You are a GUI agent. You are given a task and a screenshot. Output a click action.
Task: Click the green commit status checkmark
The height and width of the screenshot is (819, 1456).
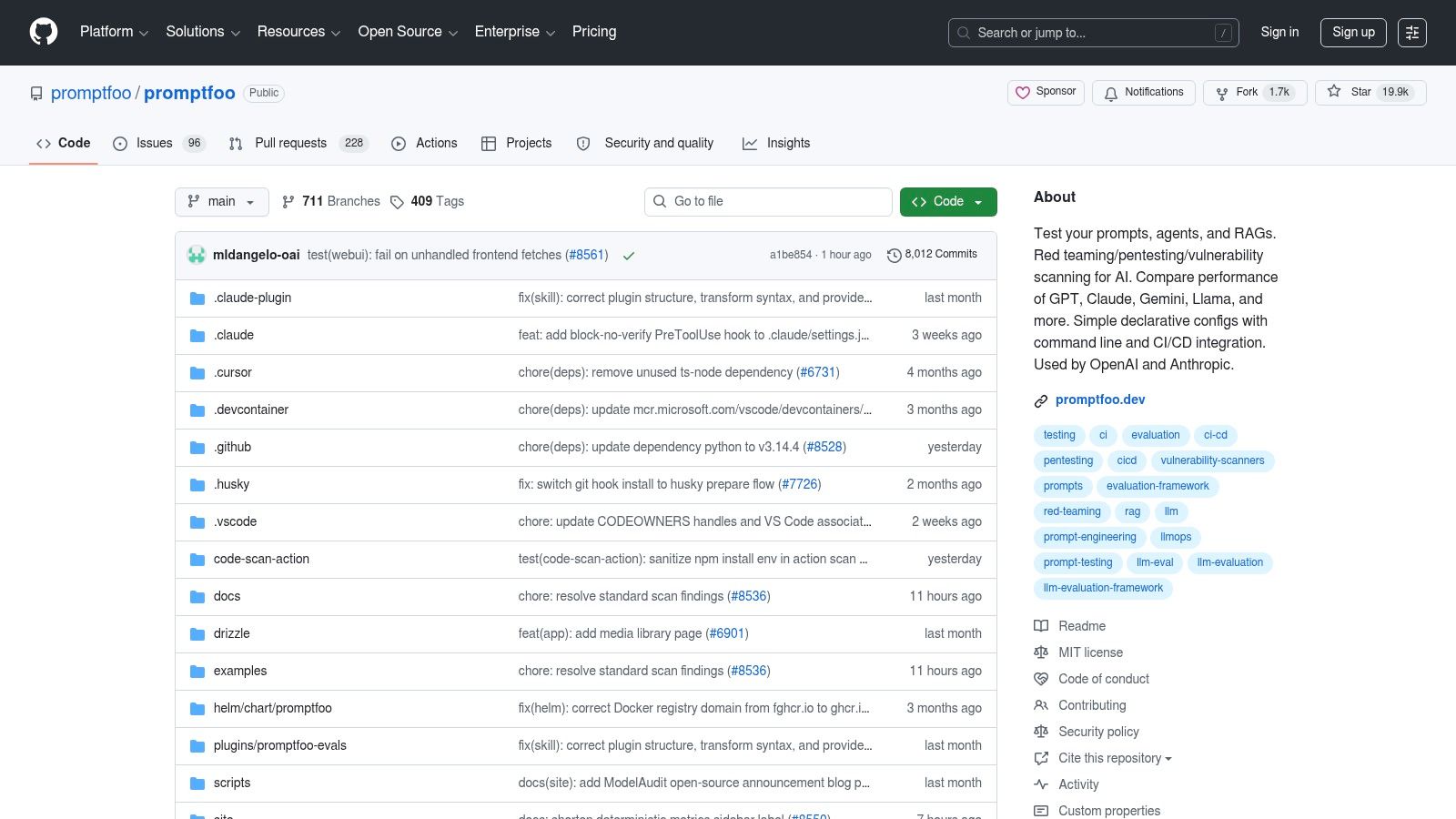629,256
